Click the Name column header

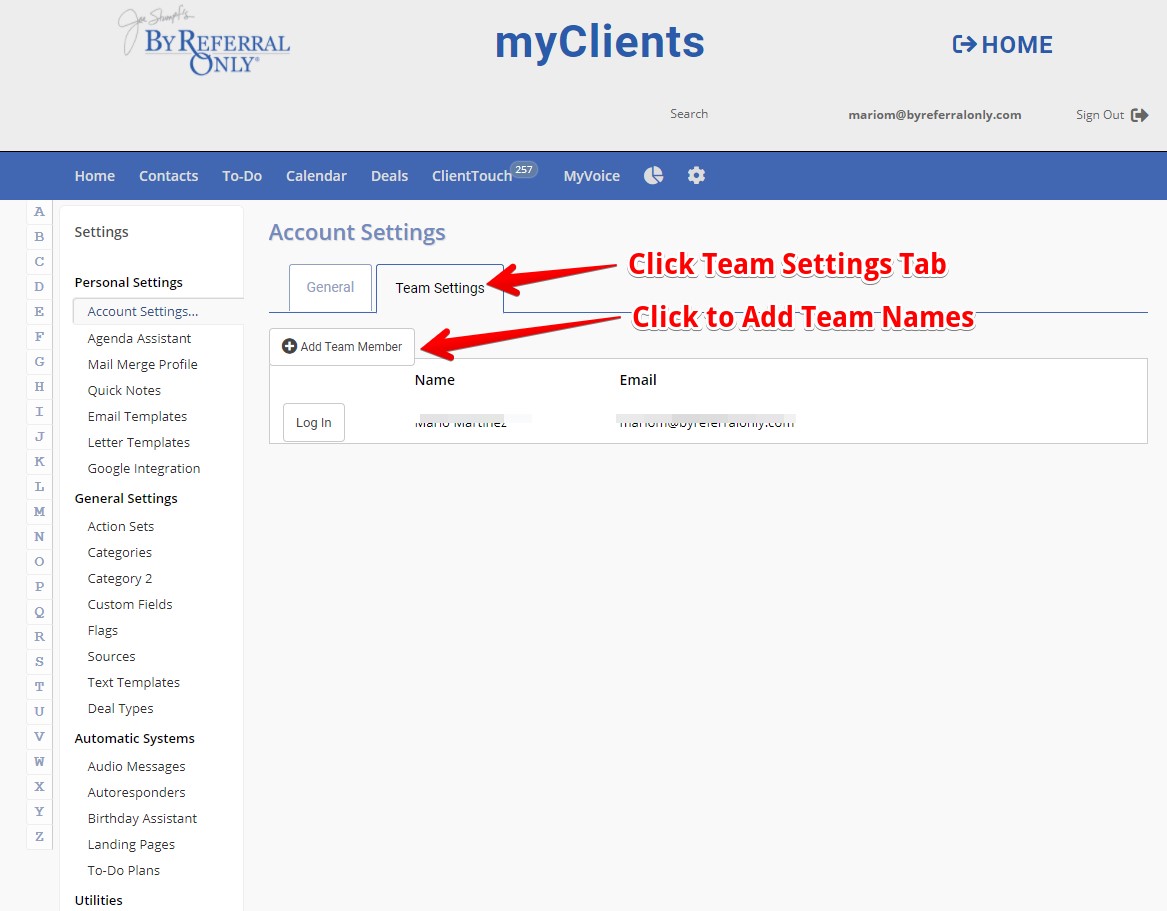click(x=435, y=380)
